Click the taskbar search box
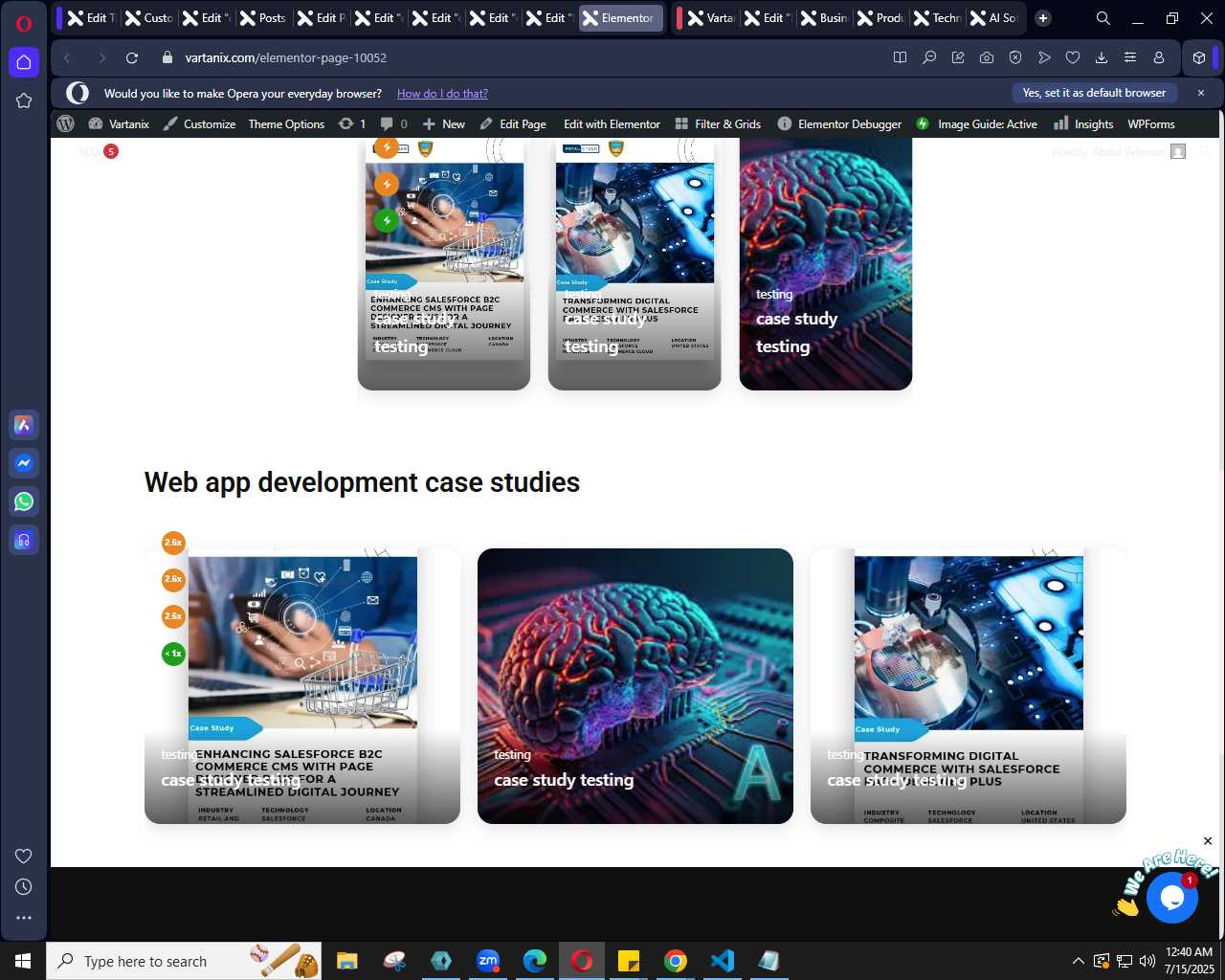This screenshot has width=1225, height=980. click(x=184, y=961)
